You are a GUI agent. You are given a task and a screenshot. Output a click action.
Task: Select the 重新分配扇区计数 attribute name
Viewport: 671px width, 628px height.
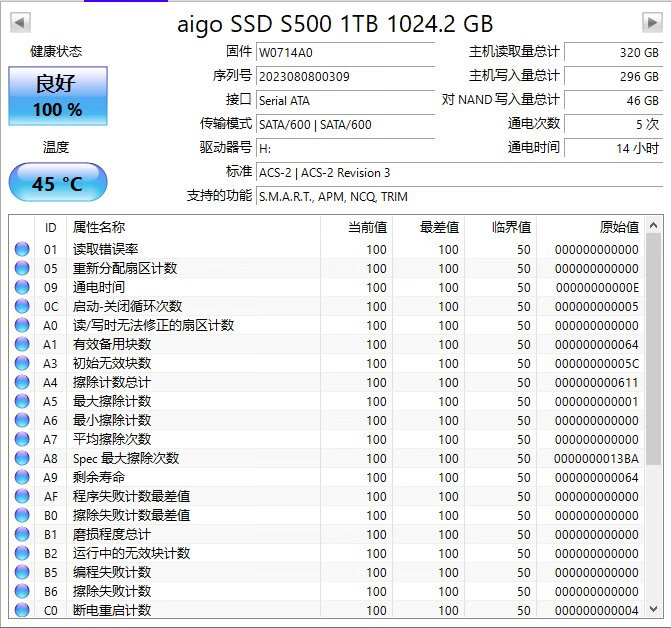click(x=125, y=268)
